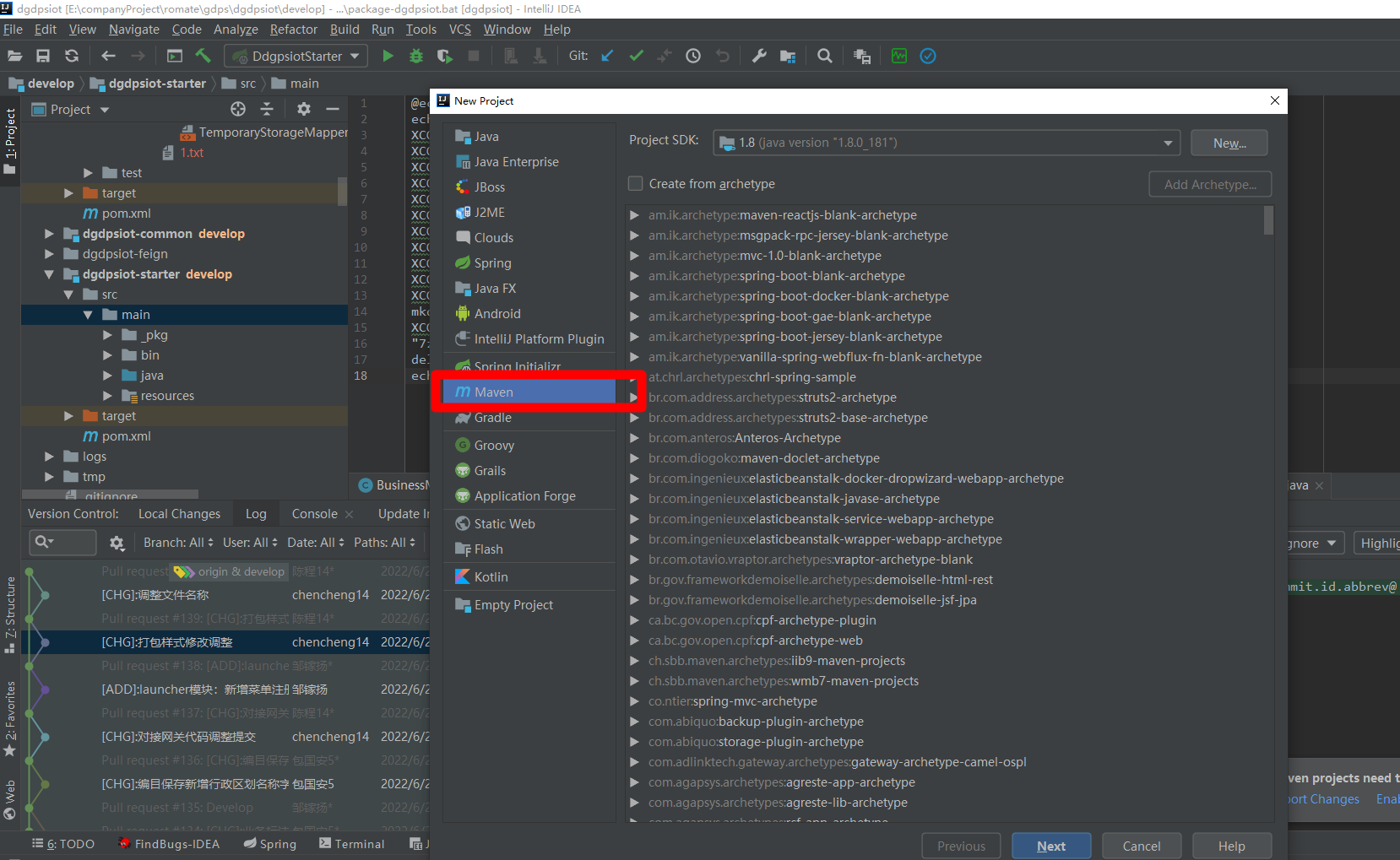This screenshot has height=860, width=1400.
Task: Navigate back with the left arrow
Action: tap(108, 56)
